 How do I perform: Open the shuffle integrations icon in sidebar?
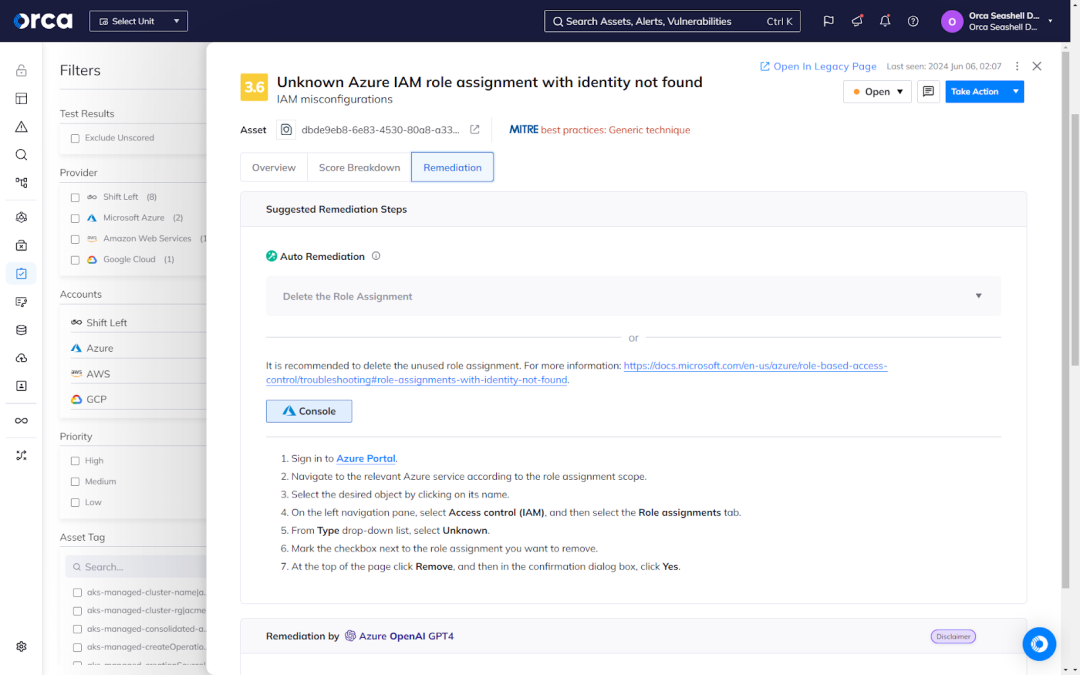click(x=21, y=455)
